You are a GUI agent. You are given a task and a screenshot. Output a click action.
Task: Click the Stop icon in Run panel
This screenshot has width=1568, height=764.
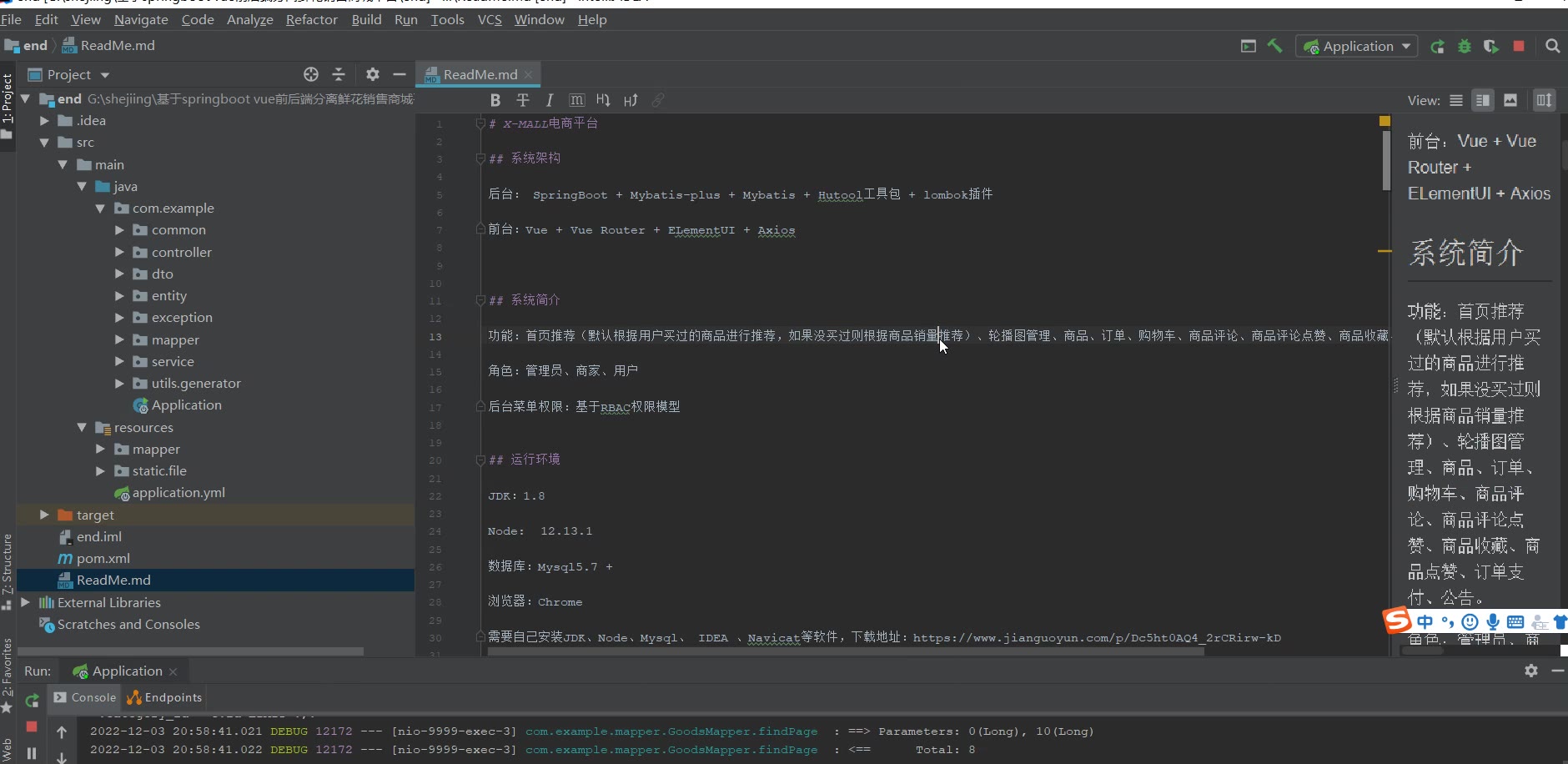tap(32, 726)
